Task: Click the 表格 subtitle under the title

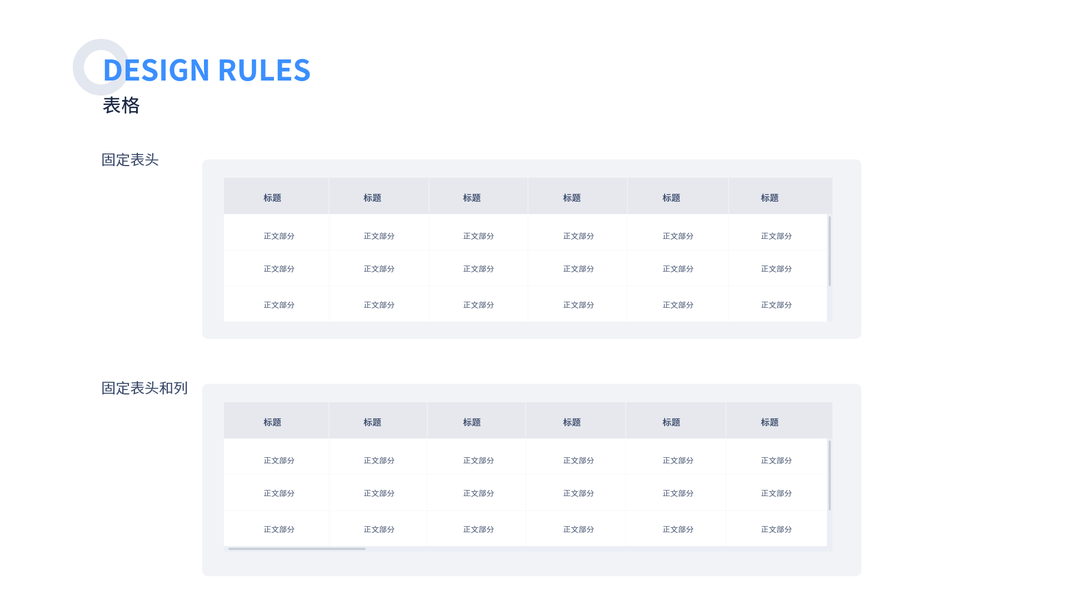Action: pyautogui.click(x=121, y=106)
